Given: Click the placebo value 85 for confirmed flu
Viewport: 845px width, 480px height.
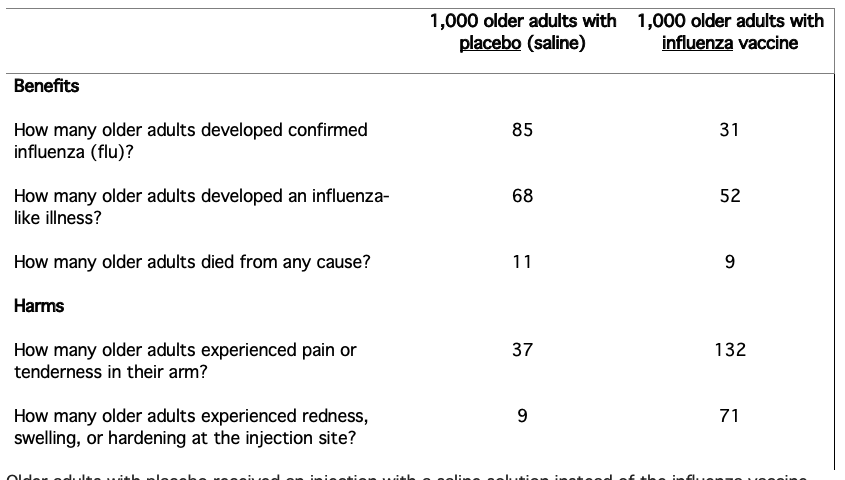Looking at the screenshot, I should (x=522, y=130).
